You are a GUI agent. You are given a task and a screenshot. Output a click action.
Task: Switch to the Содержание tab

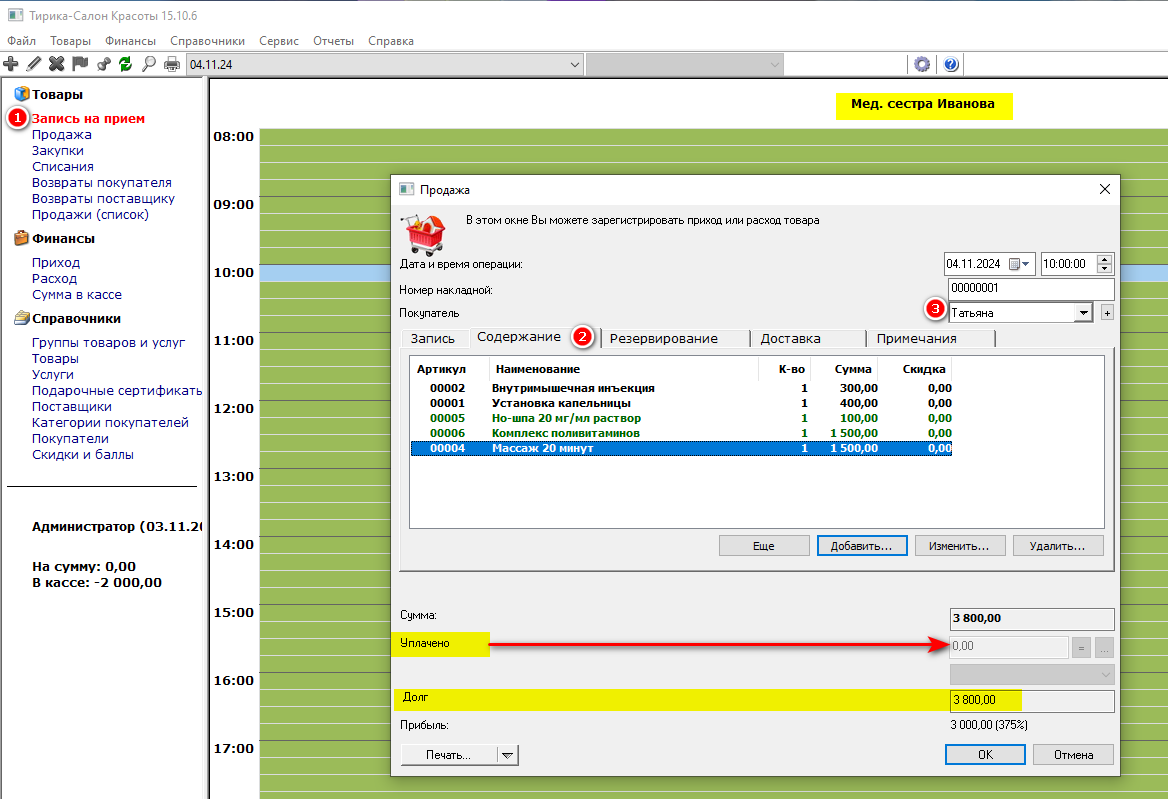[x=518, y=337]
